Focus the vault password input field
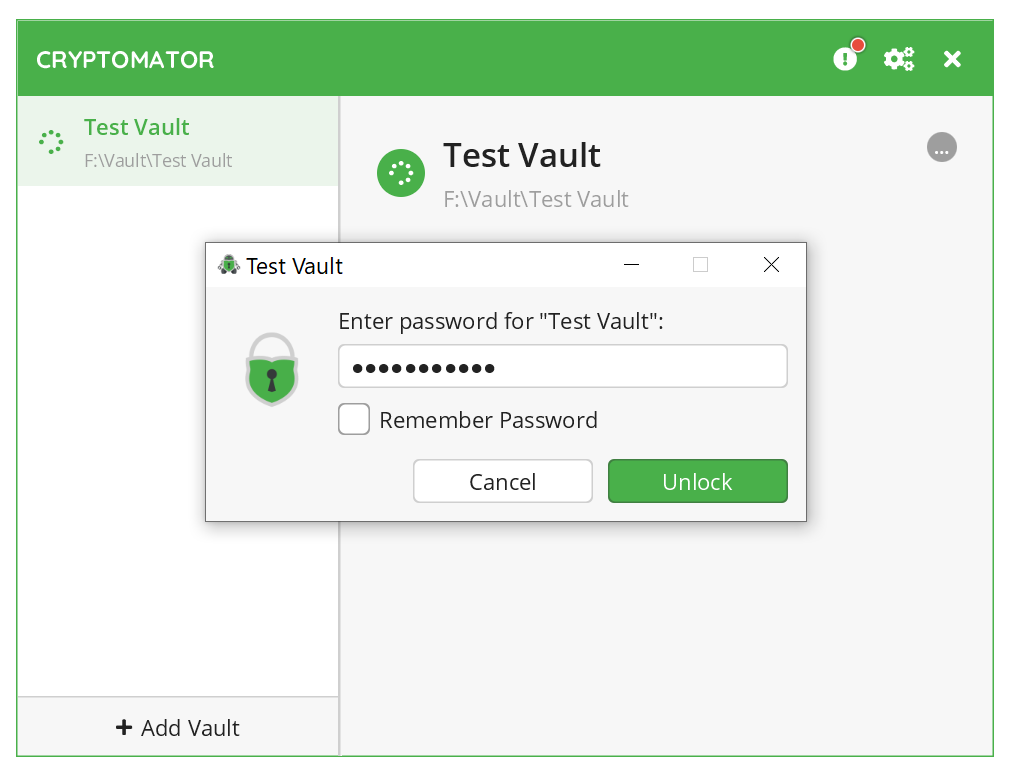This screenshot has height=777, width=1015. click(562, 366)
